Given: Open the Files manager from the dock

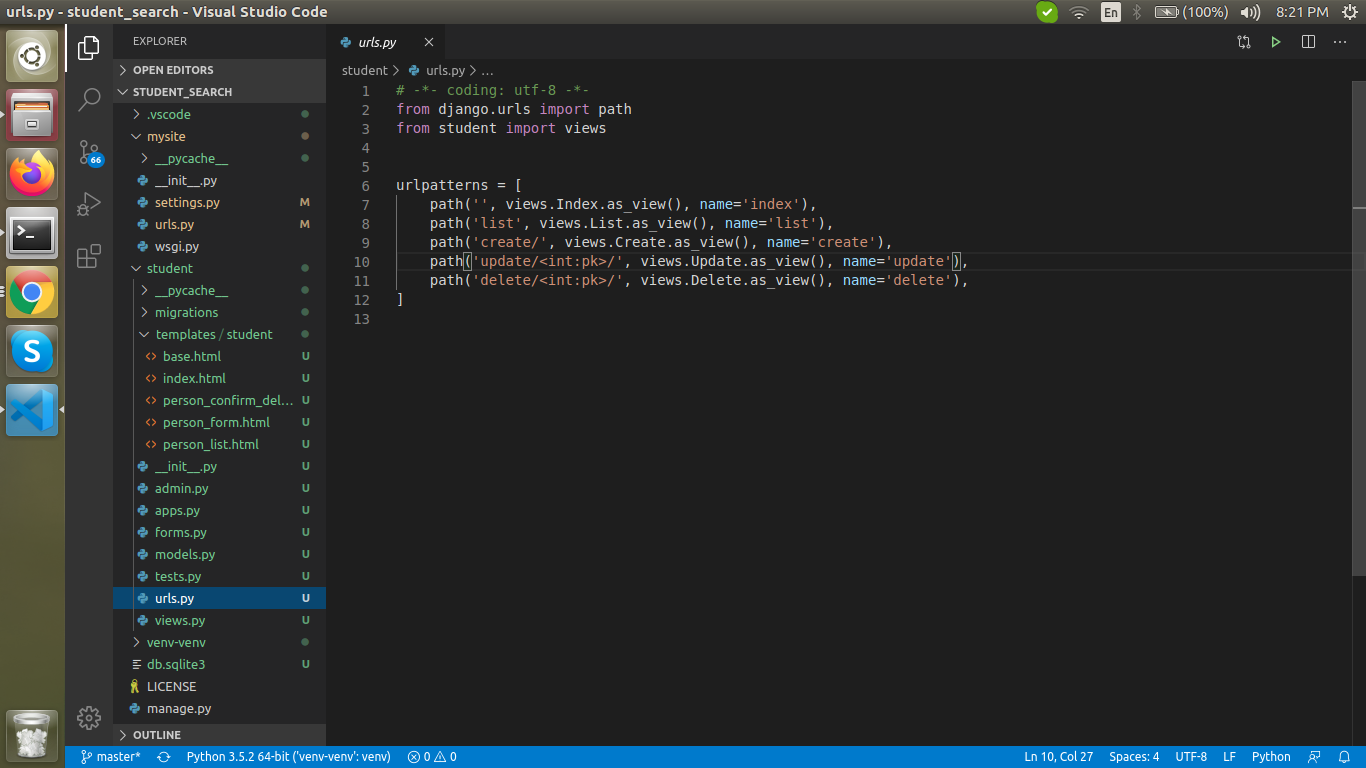Looking at the screenshot, I should pos(32,115).
